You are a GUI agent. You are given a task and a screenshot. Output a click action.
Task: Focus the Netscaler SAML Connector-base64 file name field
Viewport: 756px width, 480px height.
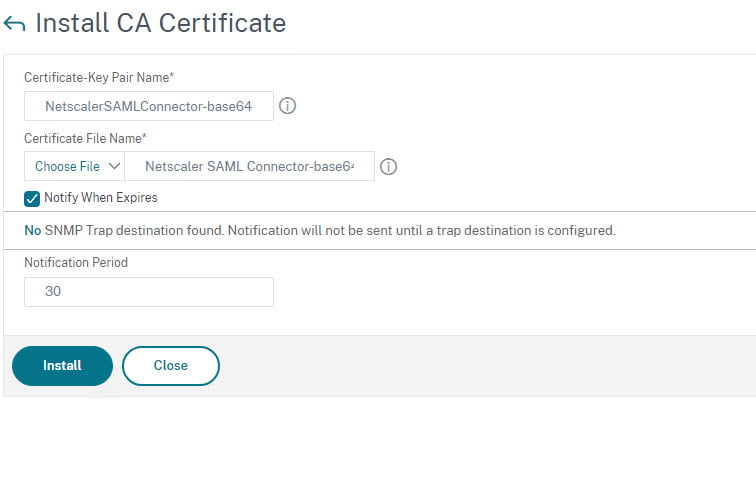pos(249,166)
